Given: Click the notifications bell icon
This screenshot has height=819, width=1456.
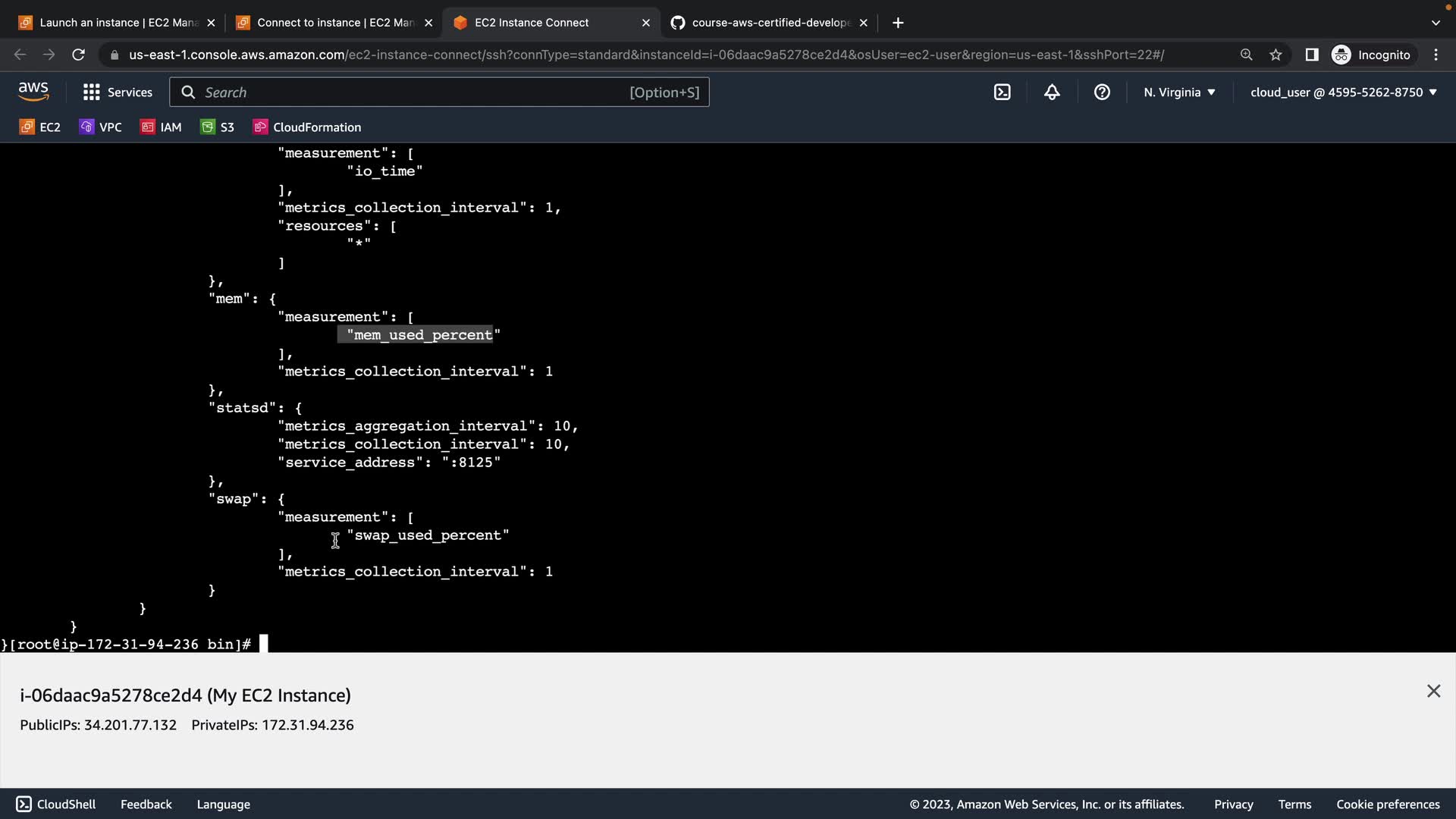Looking at the screenshot, I should (1052, 93).
